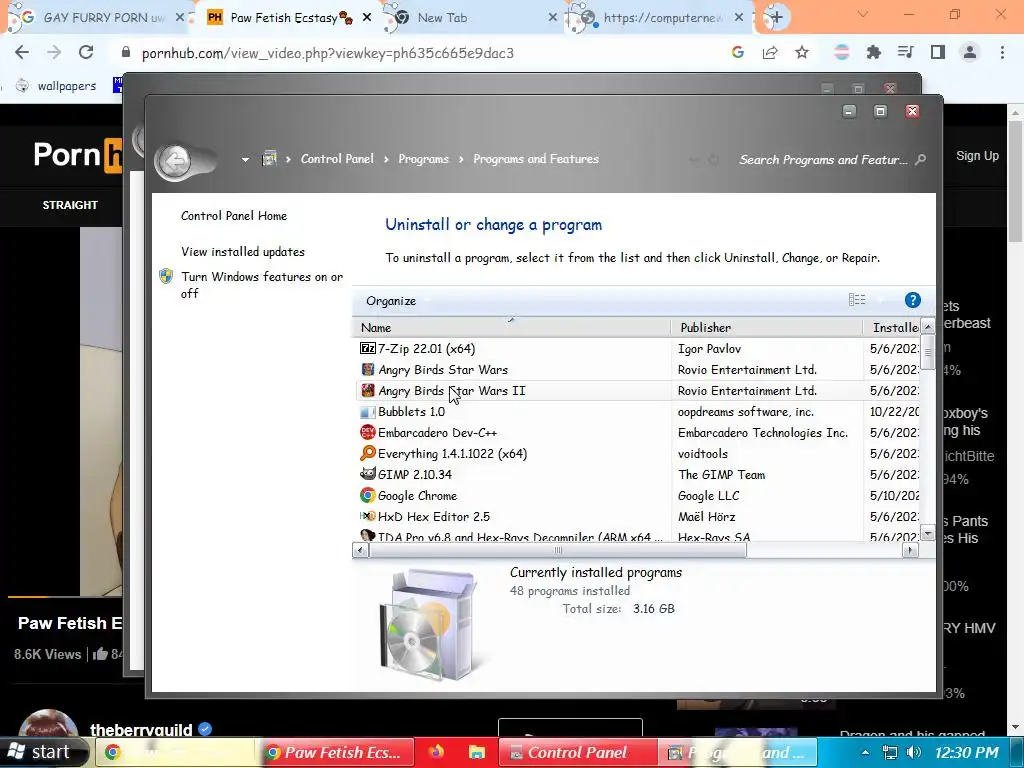Viewport: 1024px width, 768px height.
Task: Select the Embarcadero Dev-C++ icon
Action: tap(368, 432)
